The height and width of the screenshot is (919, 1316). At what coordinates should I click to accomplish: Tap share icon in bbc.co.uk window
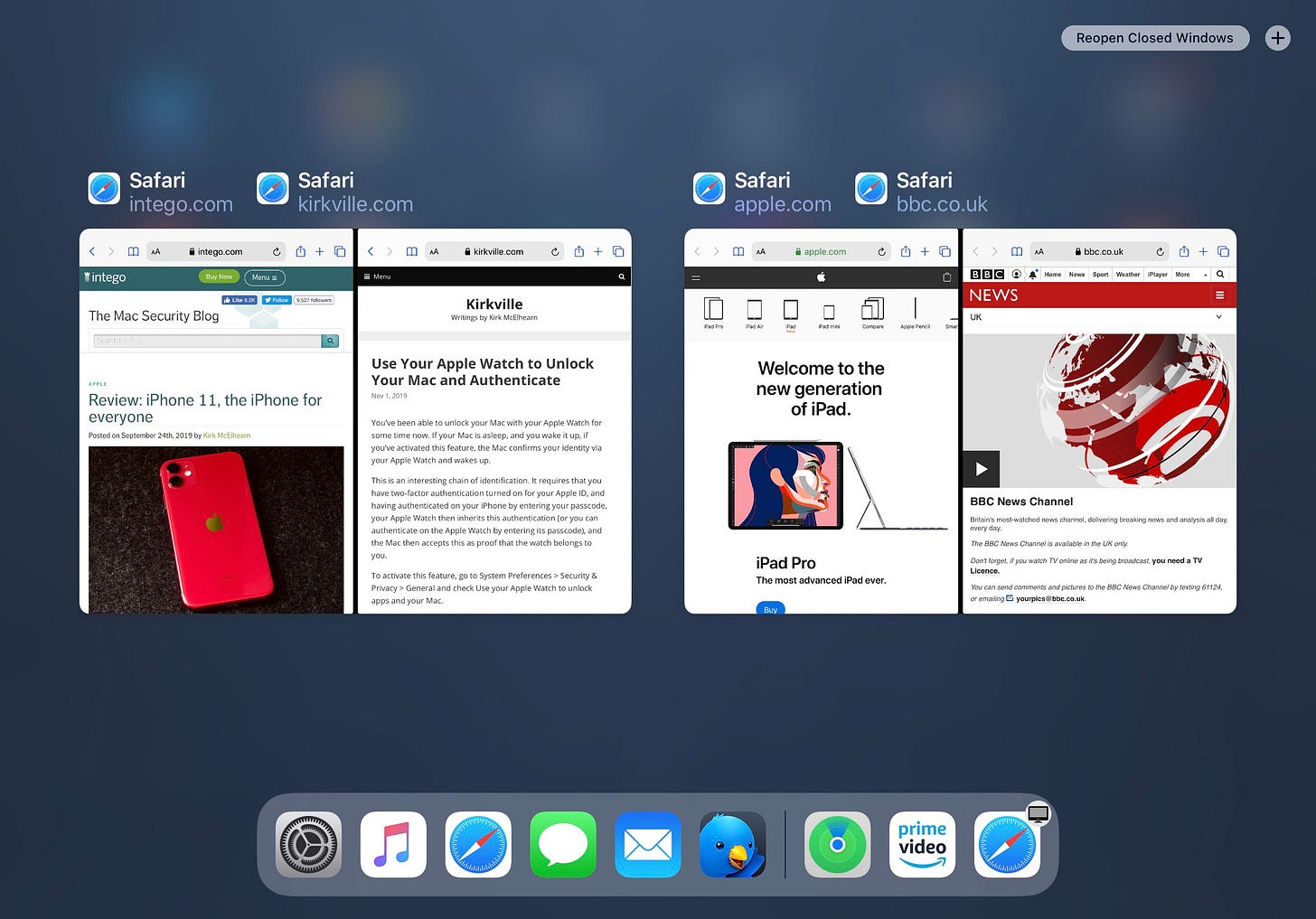(x=1183, y=251)
